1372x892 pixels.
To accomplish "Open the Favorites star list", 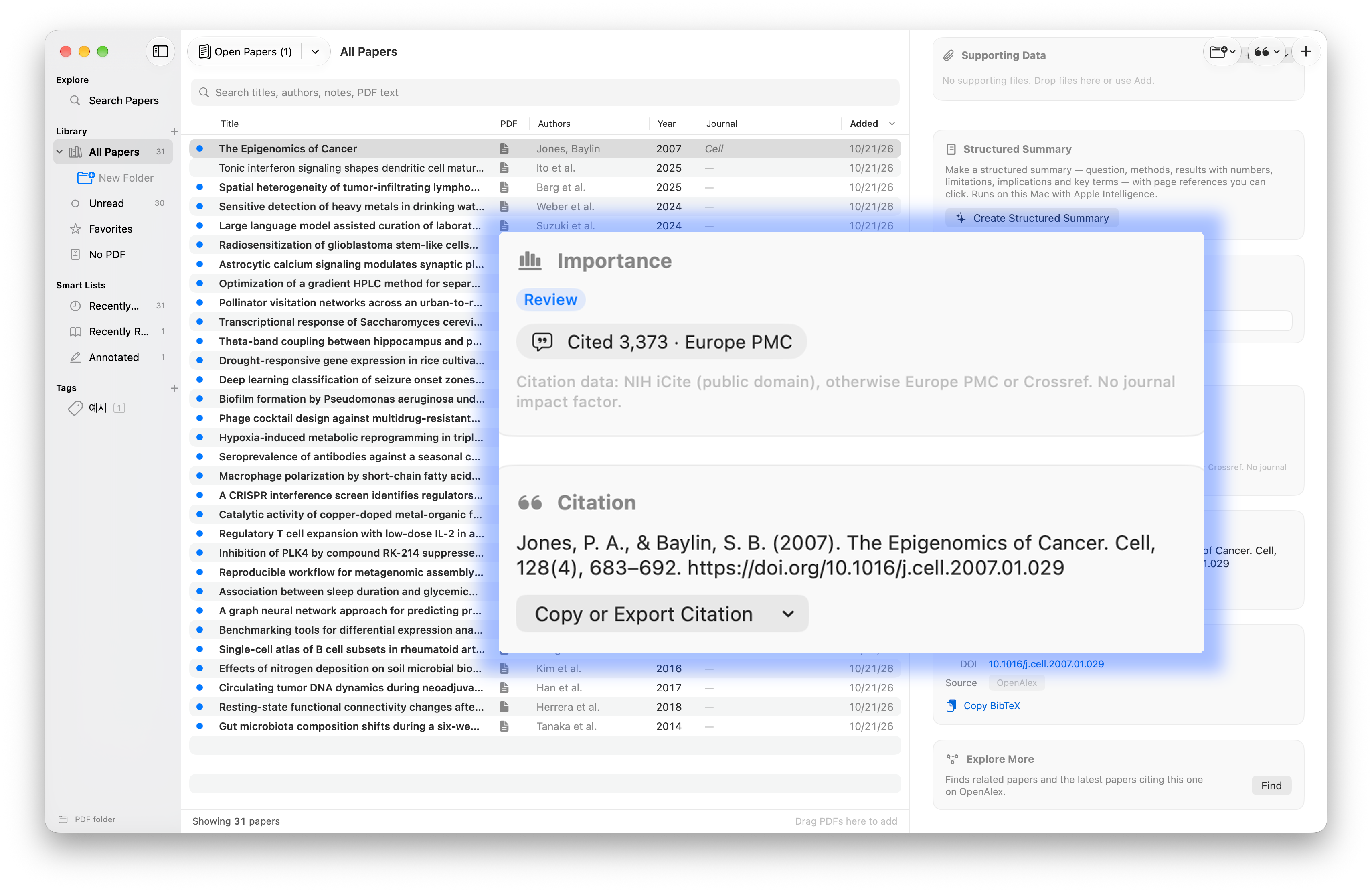I will point(113,229).
